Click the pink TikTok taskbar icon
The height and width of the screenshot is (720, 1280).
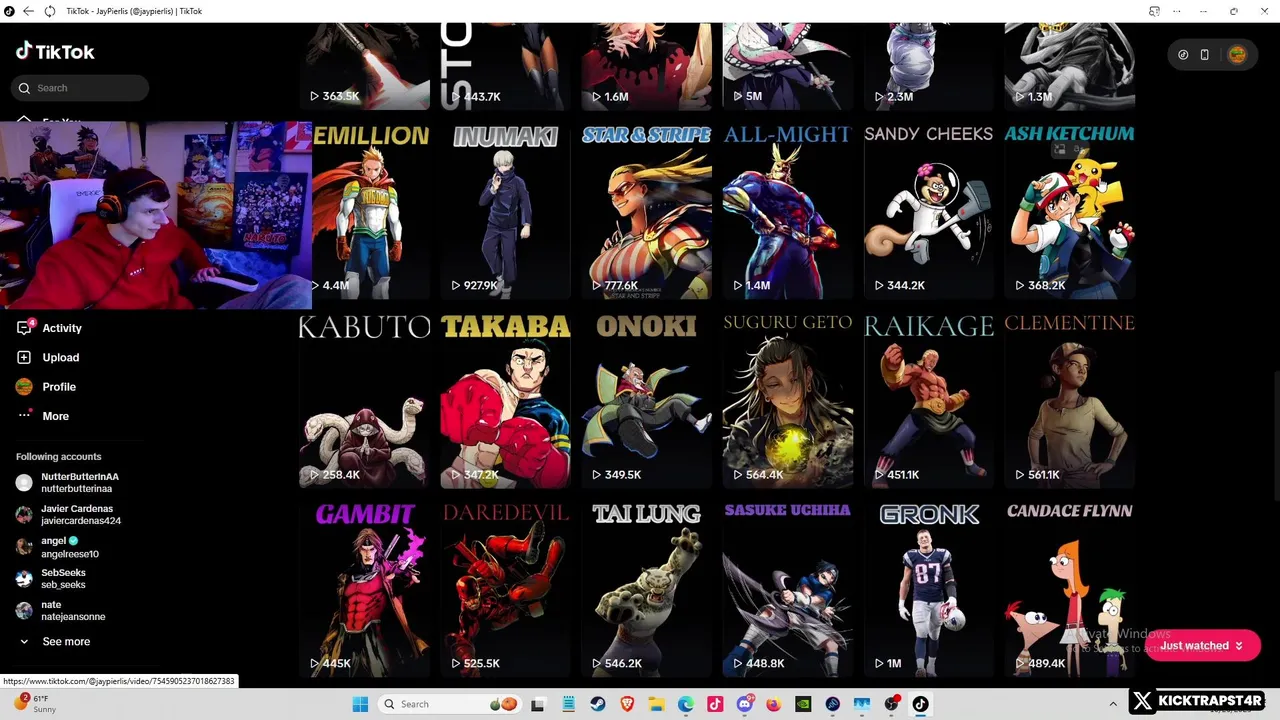(715, 704)
